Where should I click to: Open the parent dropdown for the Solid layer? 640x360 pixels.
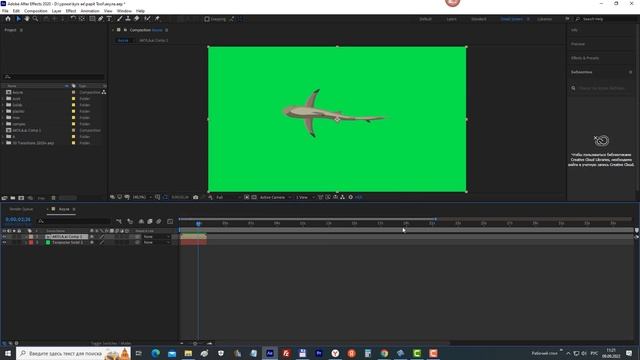tap(156, 242)
